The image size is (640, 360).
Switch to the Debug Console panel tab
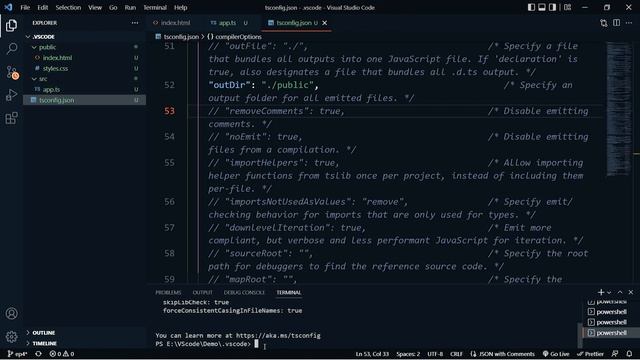point(244,292)
